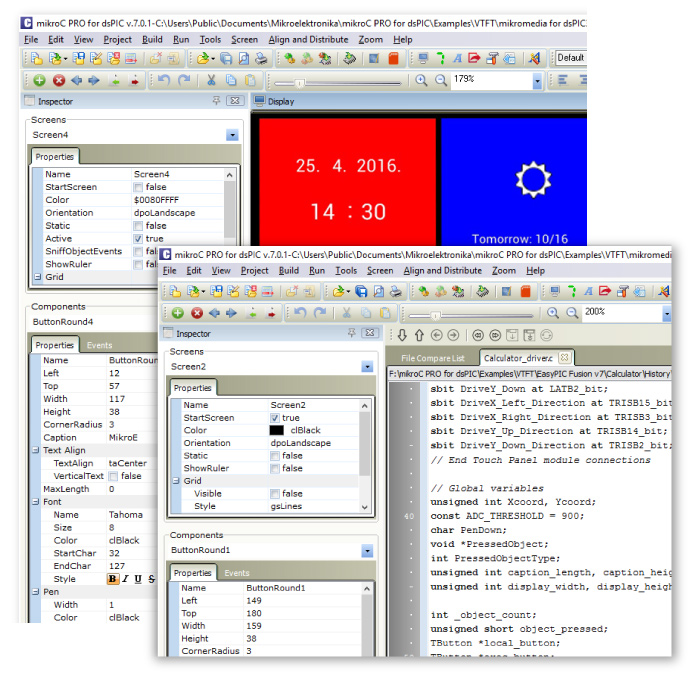Click the black Color swatch for Screen2
Image resolution: width=692 pixels, height=681 pixels.
(x=277, y=431)
